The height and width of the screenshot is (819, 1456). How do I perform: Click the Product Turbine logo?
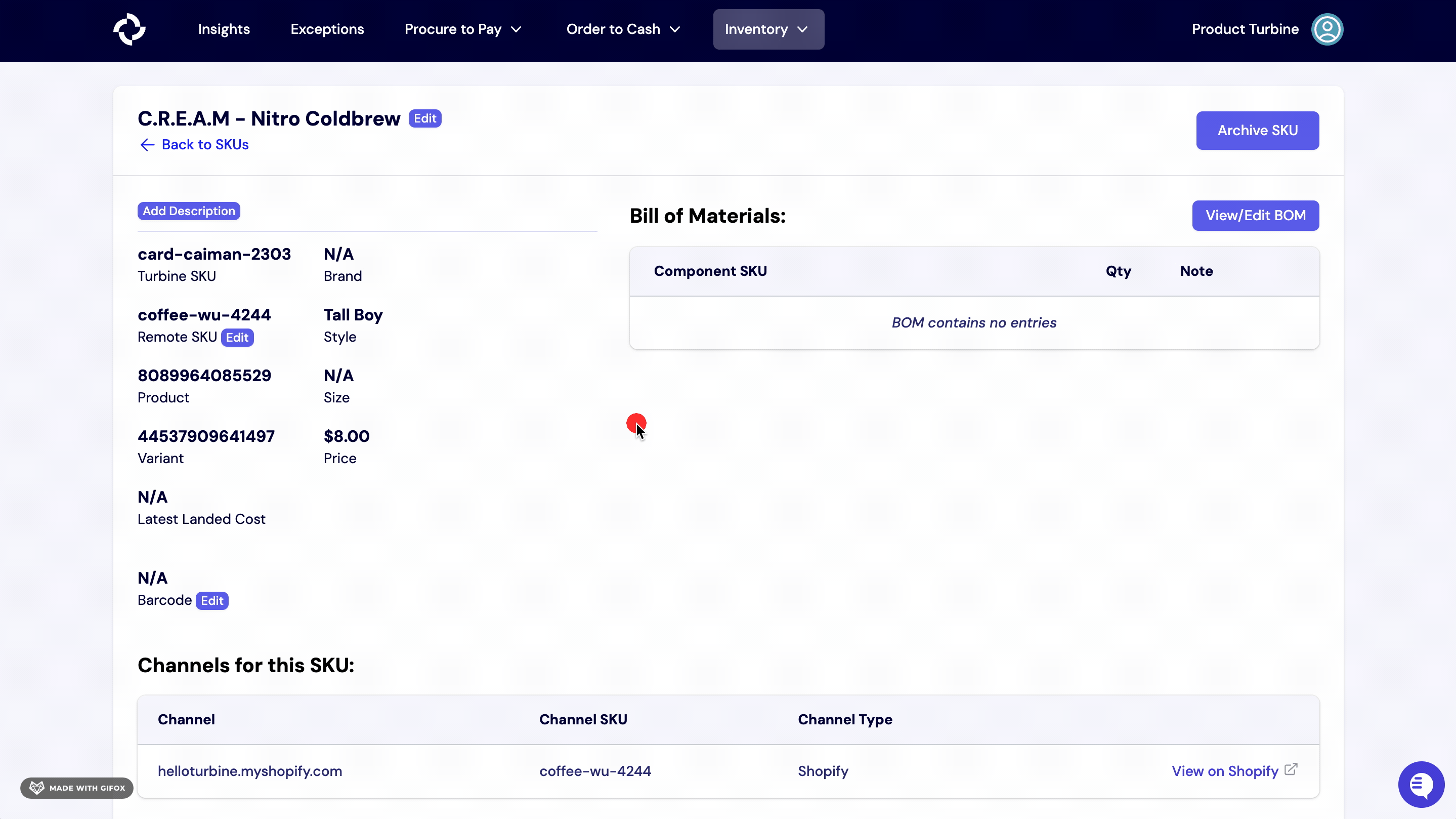129,29
